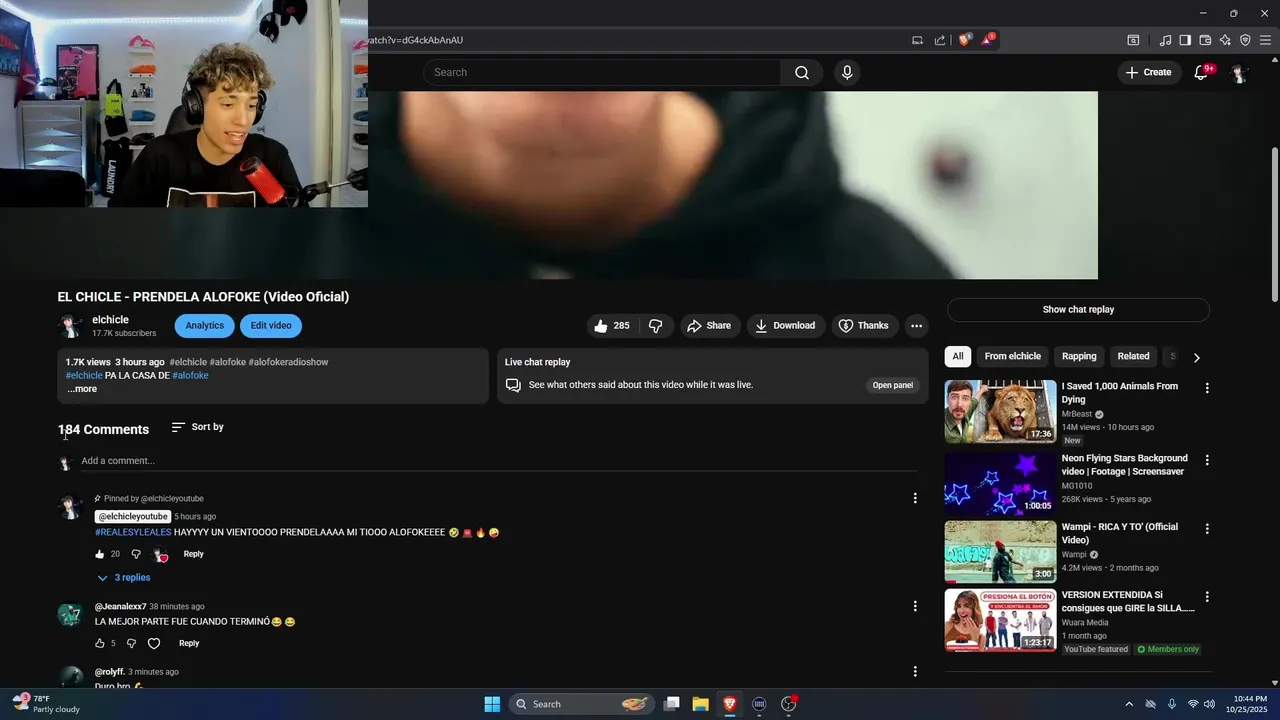Show hidden system tray icons chevron
Screen dimensions: 1280x720
tap(1129, 704)
